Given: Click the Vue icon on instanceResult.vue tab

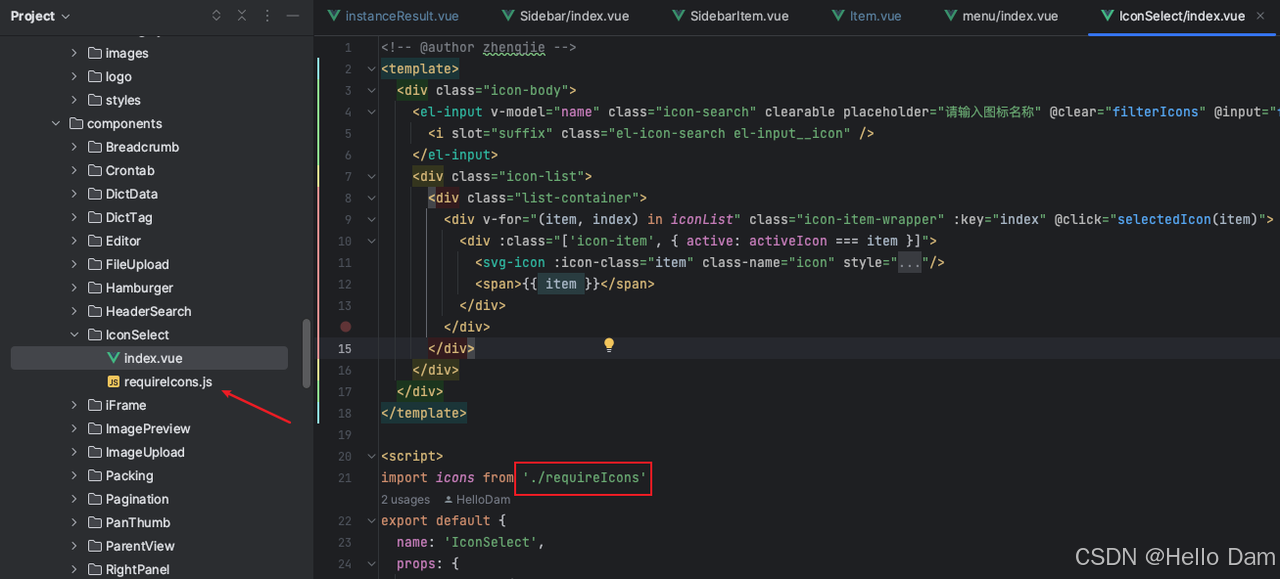Looking at the screenshot, I should coord(334,16).
